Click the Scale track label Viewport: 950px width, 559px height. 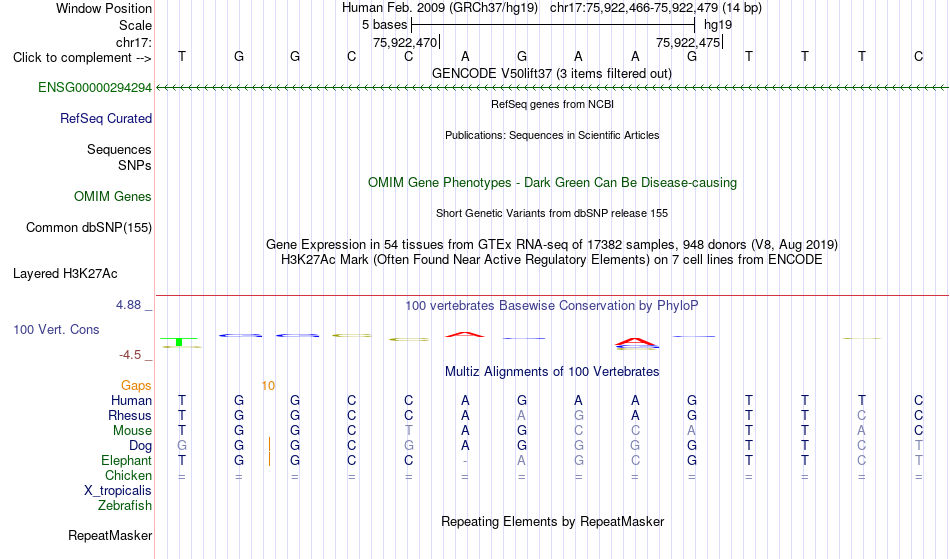tap(135, 25)
